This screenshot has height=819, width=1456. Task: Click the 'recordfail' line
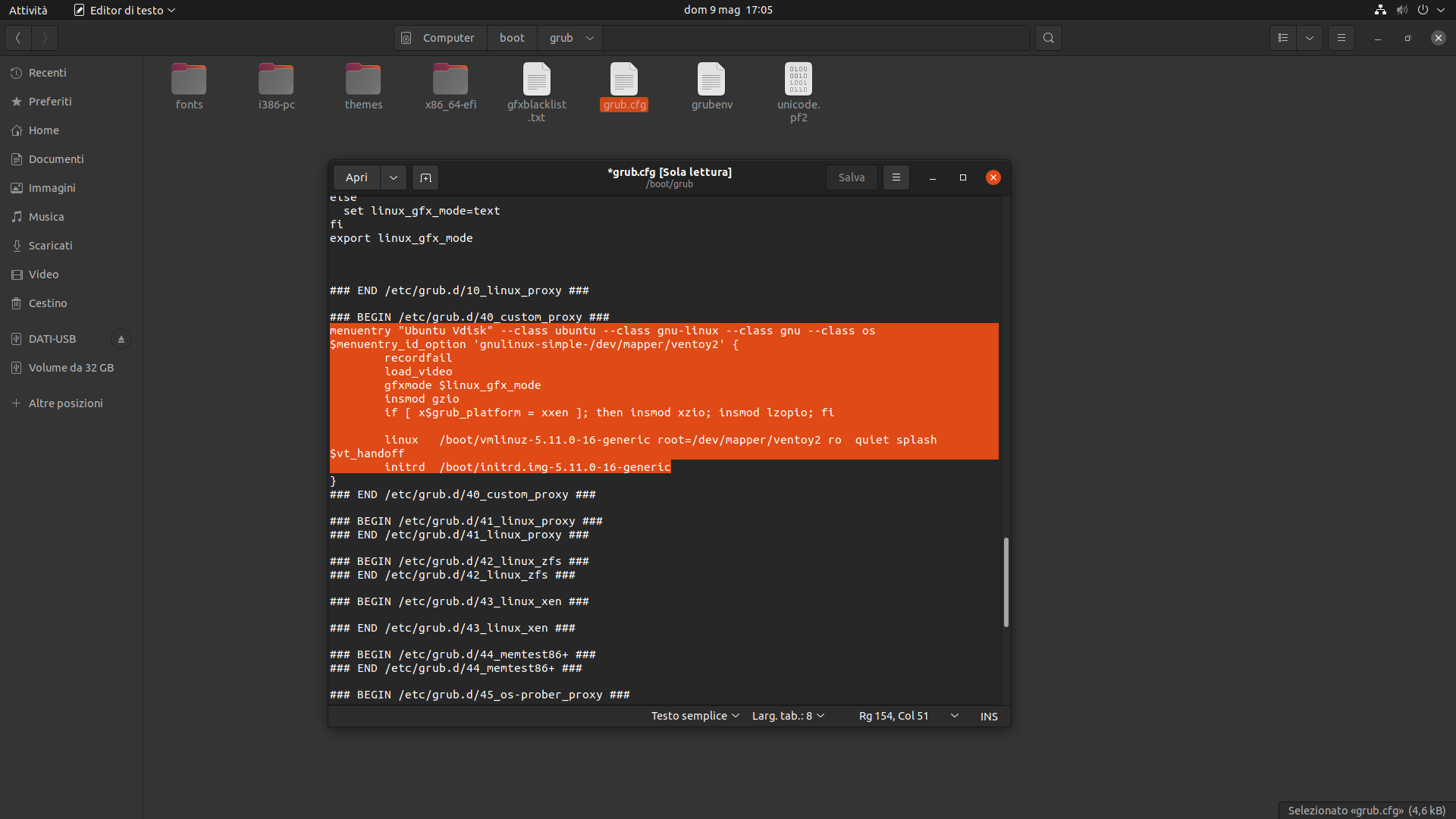(418, 358)
